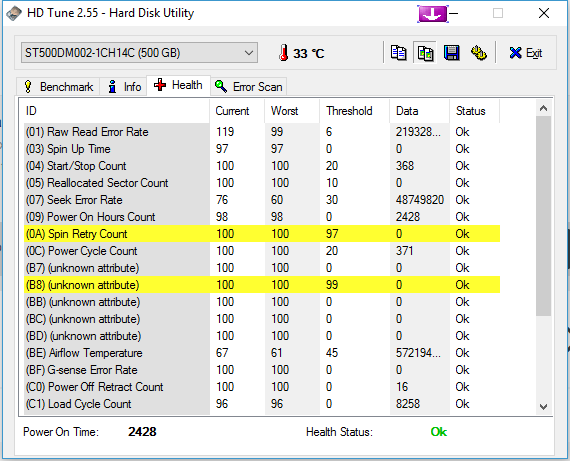The width and height of the screenshot is (570, 461).
Task: Click the floppy disk save icon
Action: click(x=451, y=53)
